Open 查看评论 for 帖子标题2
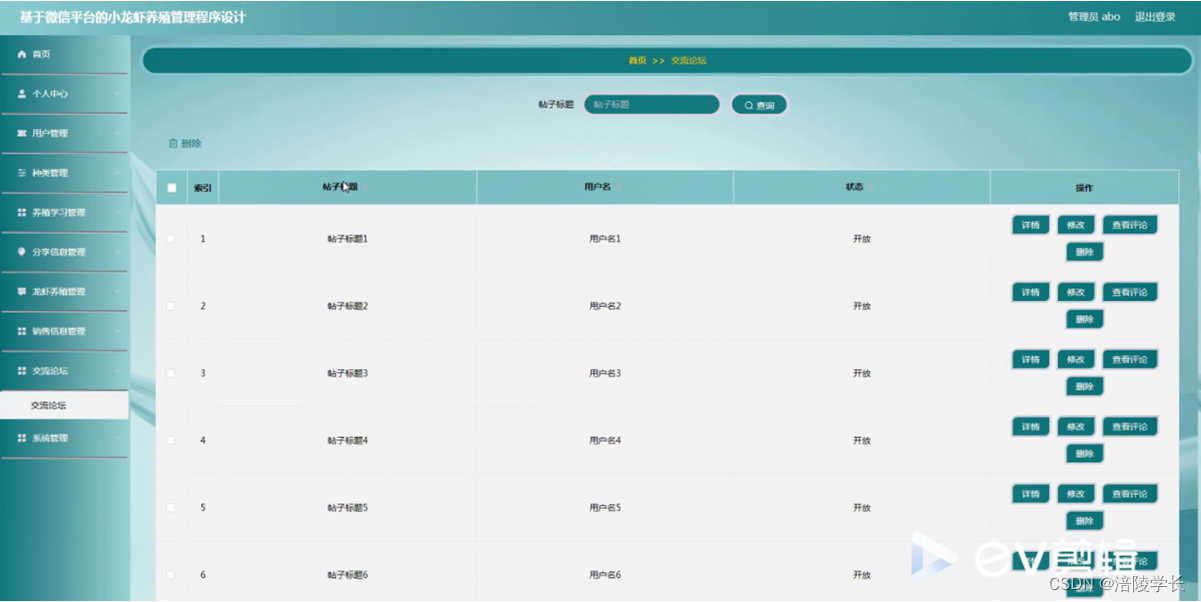Viewport: 1201px width, 602px height. (1130, 292)
